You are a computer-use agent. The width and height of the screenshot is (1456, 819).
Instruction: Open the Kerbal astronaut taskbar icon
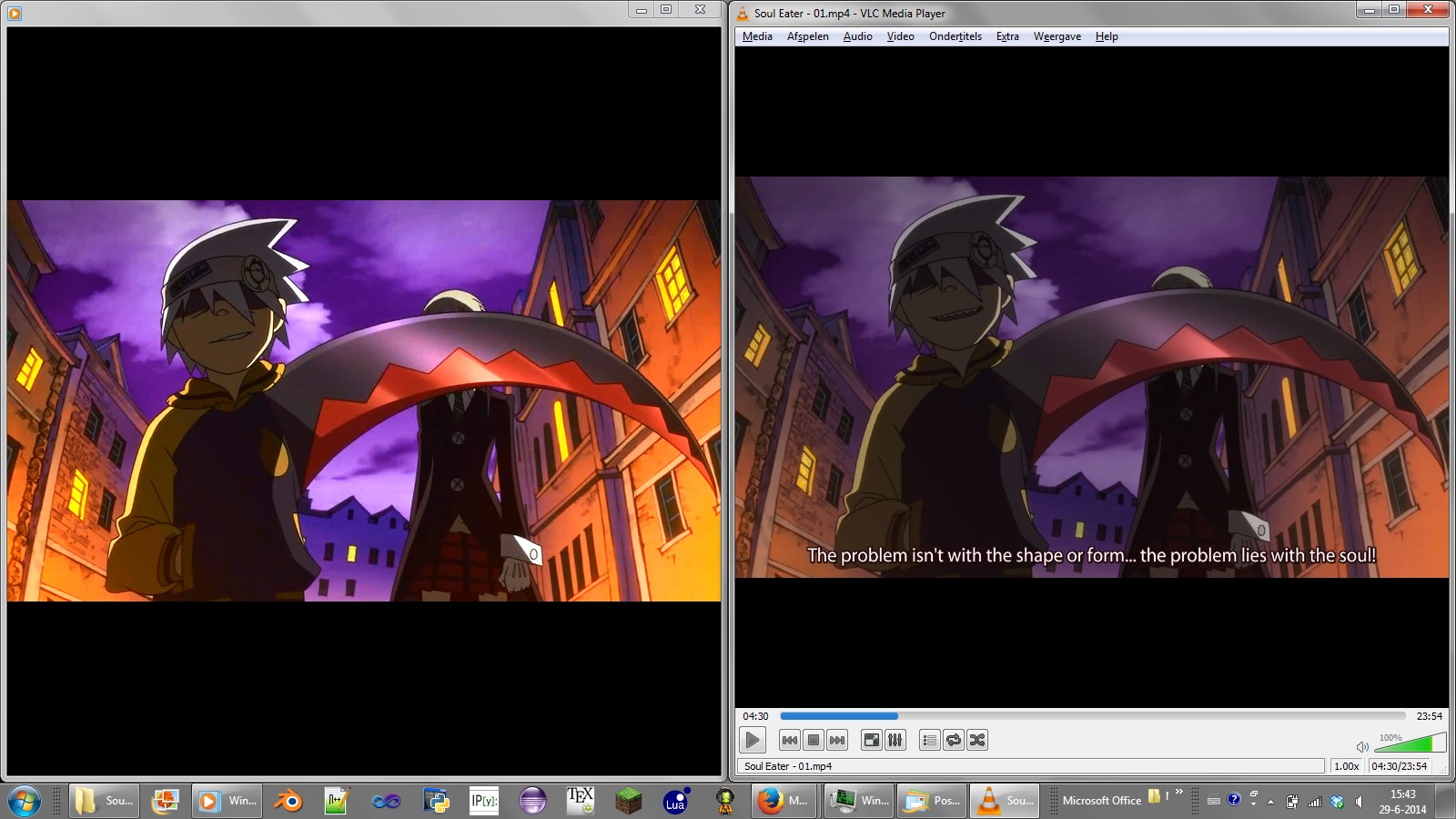[x=725, y=801]
